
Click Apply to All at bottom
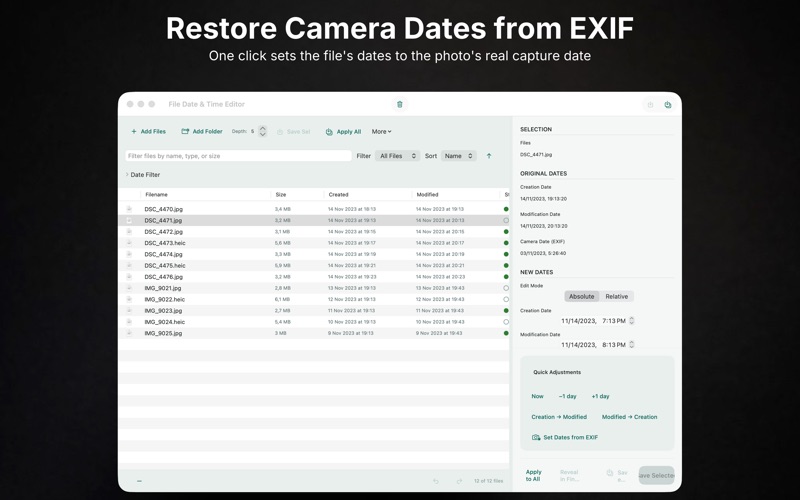point(533,476)
